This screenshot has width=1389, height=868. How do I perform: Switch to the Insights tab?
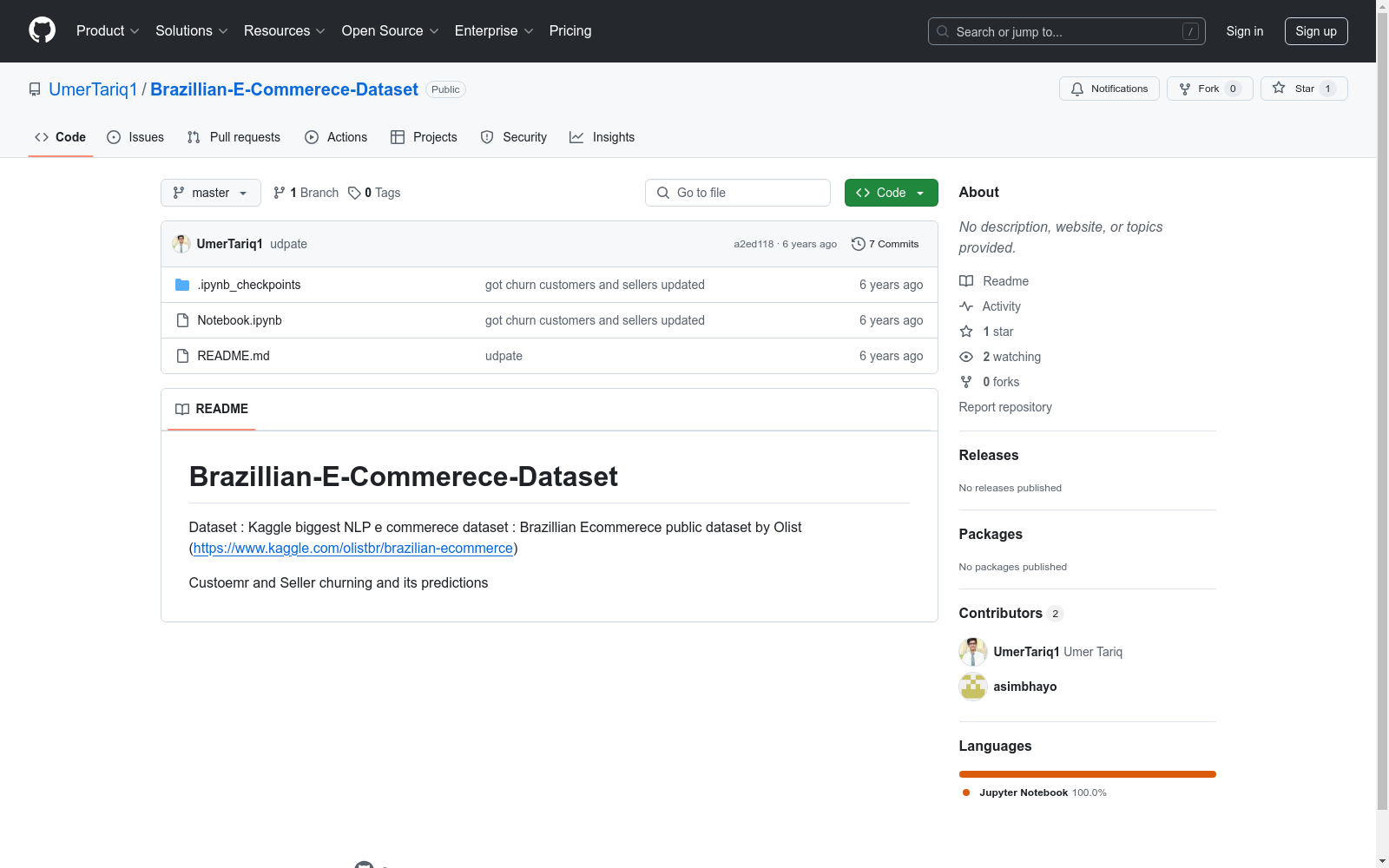coord(602,137)
